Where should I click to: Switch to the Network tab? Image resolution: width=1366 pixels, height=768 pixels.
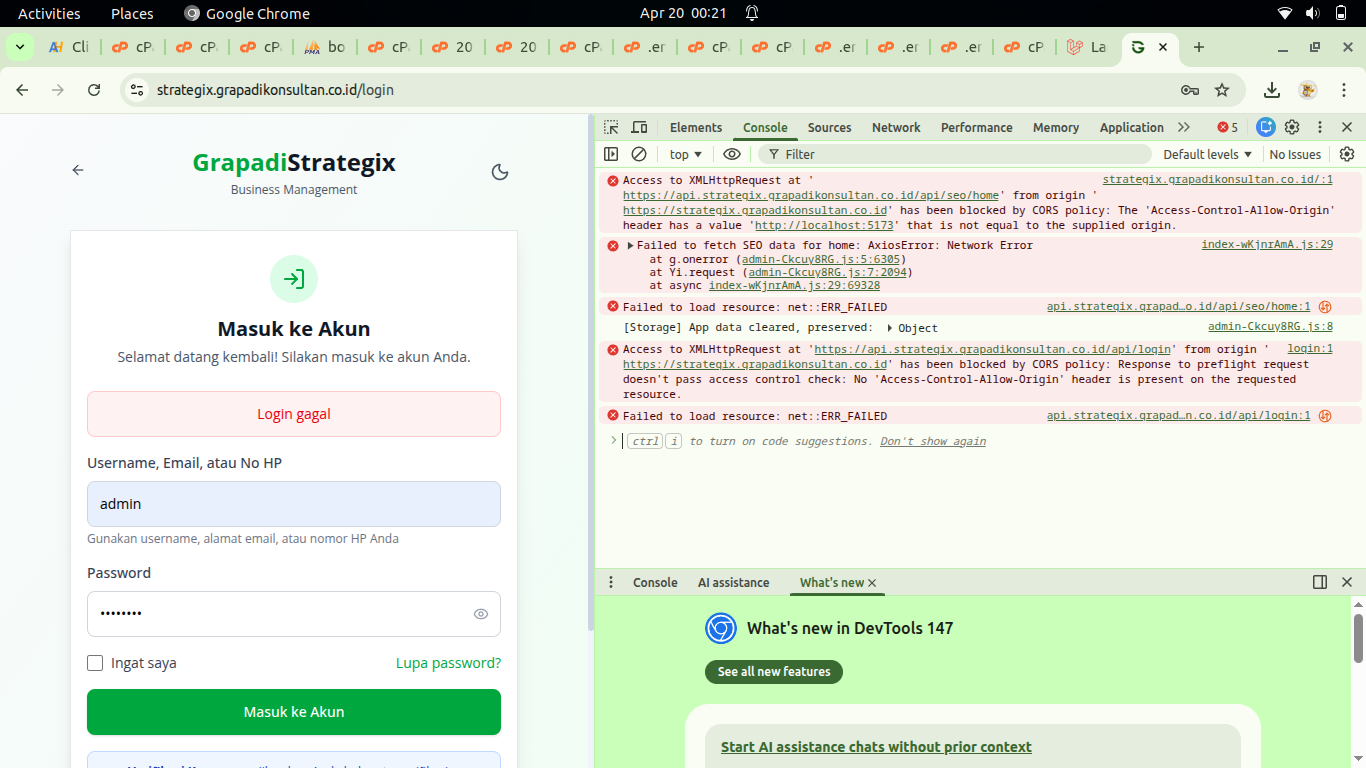click(x=896, y=127)
